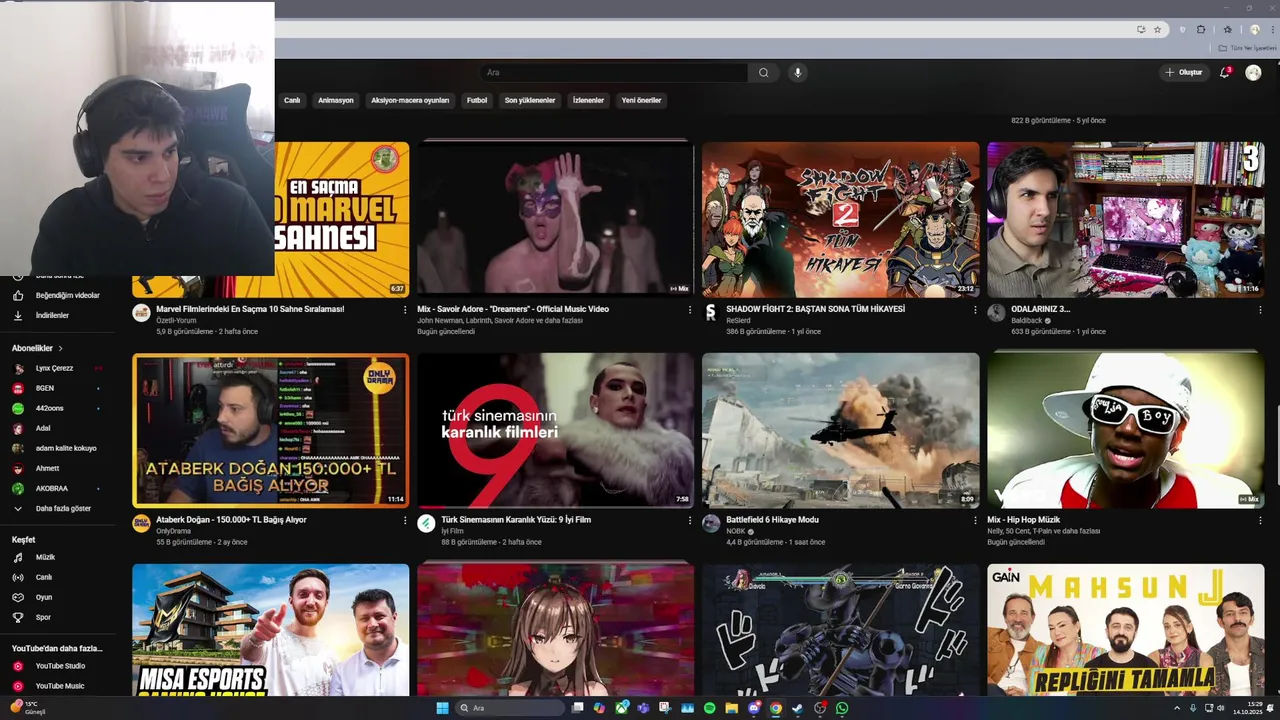Select the Canlı filter chip
This screenshot has height=720, width=1280.
coord(292,100)
